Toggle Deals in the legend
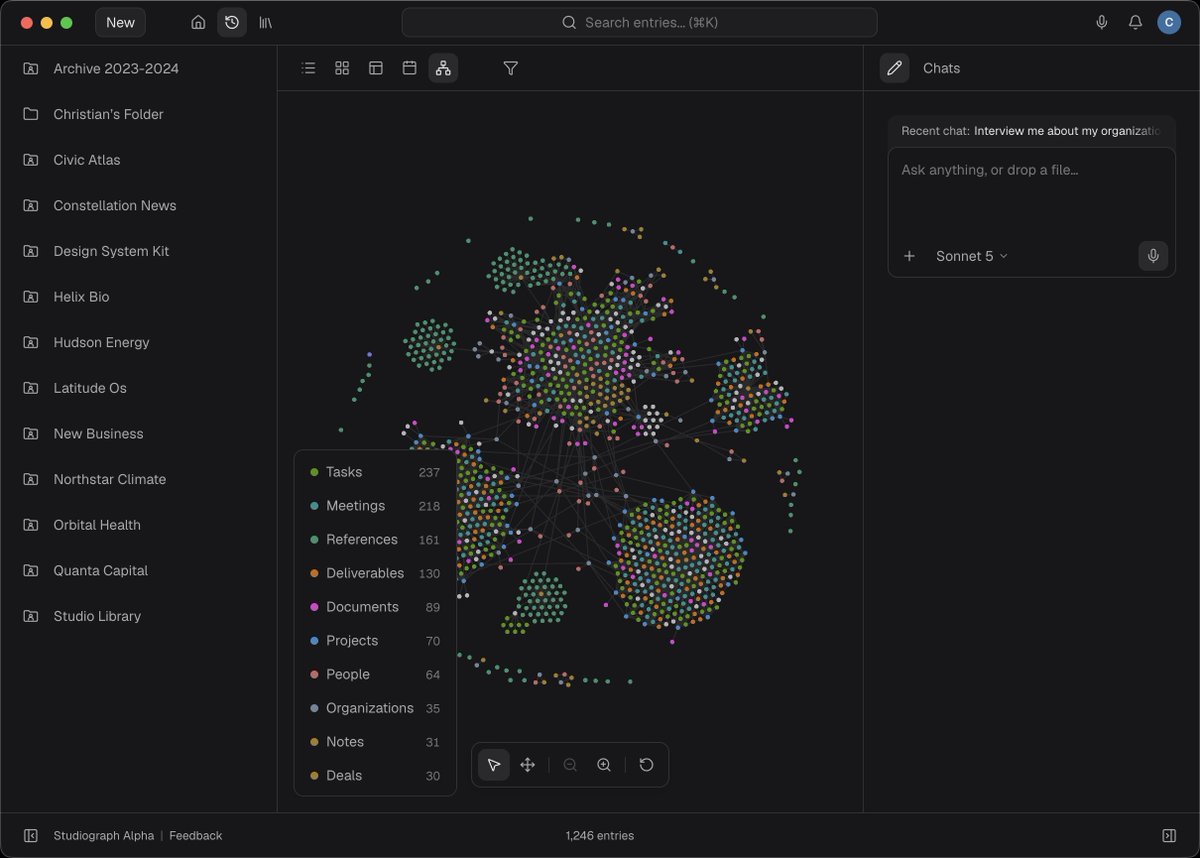This screenshot has width=1200, height=858. click(x=375, y=775)
